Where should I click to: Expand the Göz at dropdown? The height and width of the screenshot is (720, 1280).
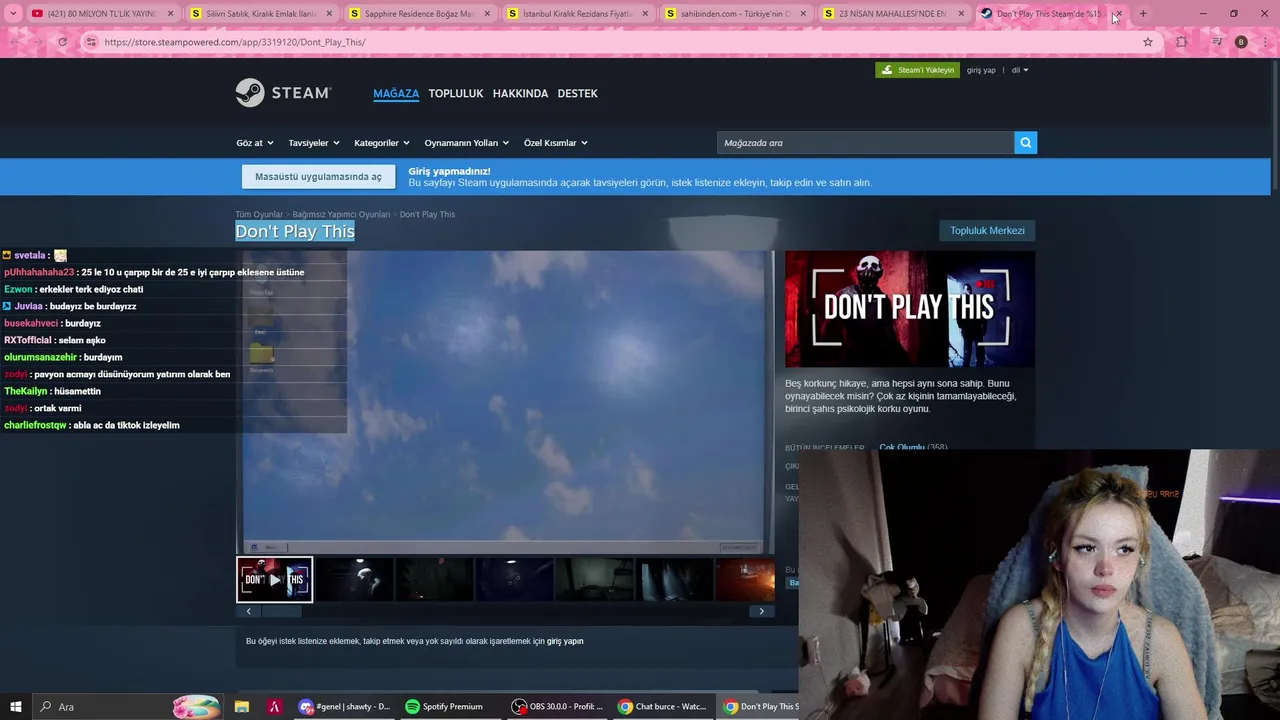tap(254, 143)
